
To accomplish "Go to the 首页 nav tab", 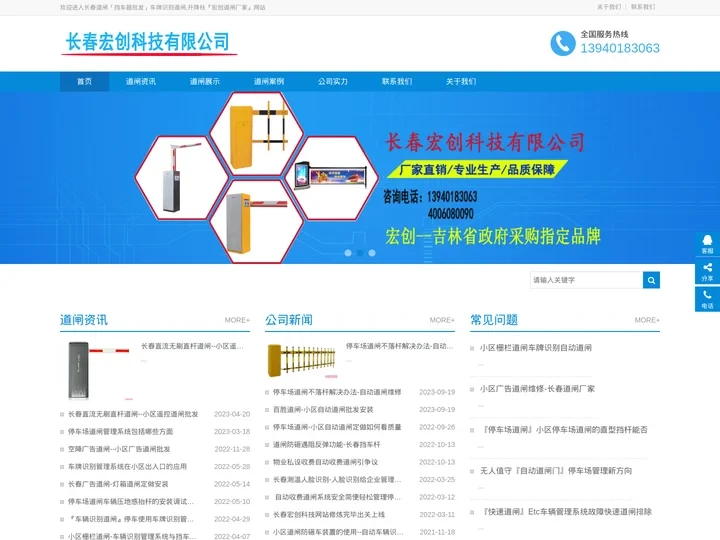I will [84, 82].
